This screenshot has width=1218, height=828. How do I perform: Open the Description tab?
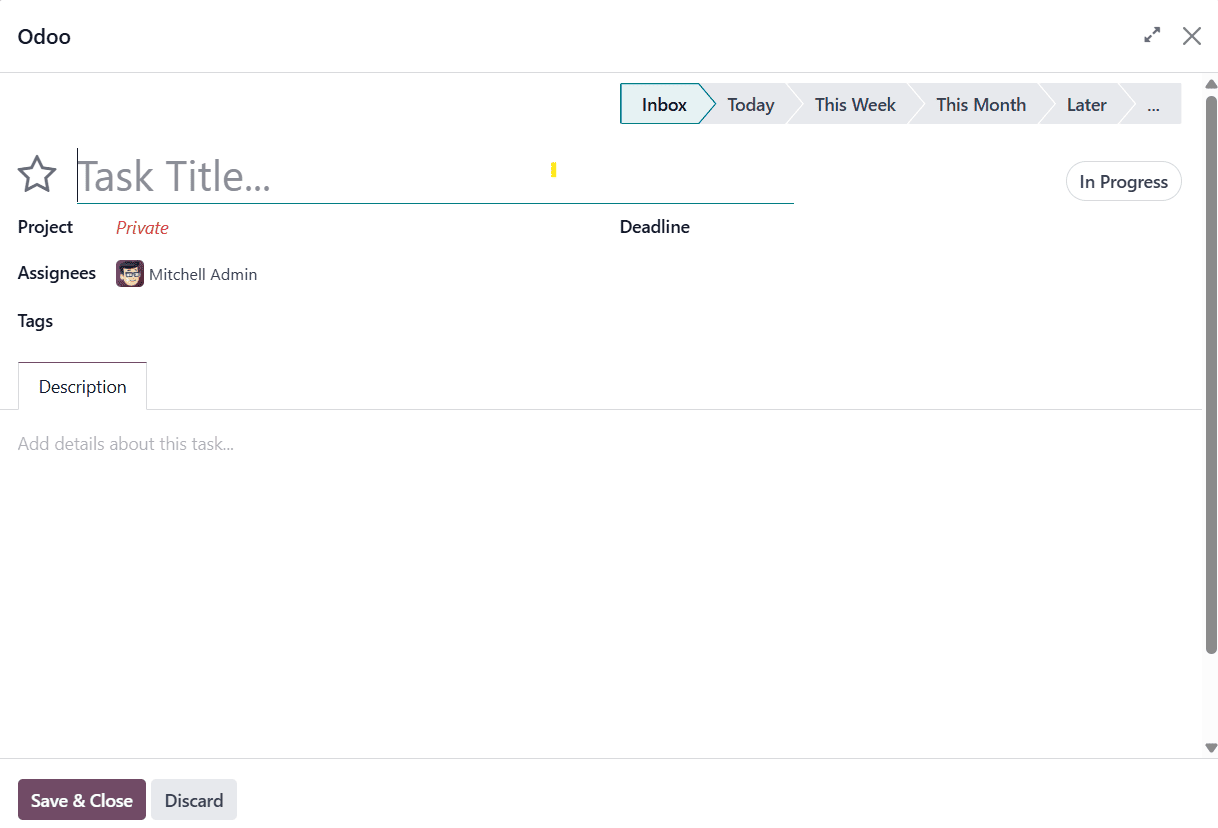(x=83, y=387)
